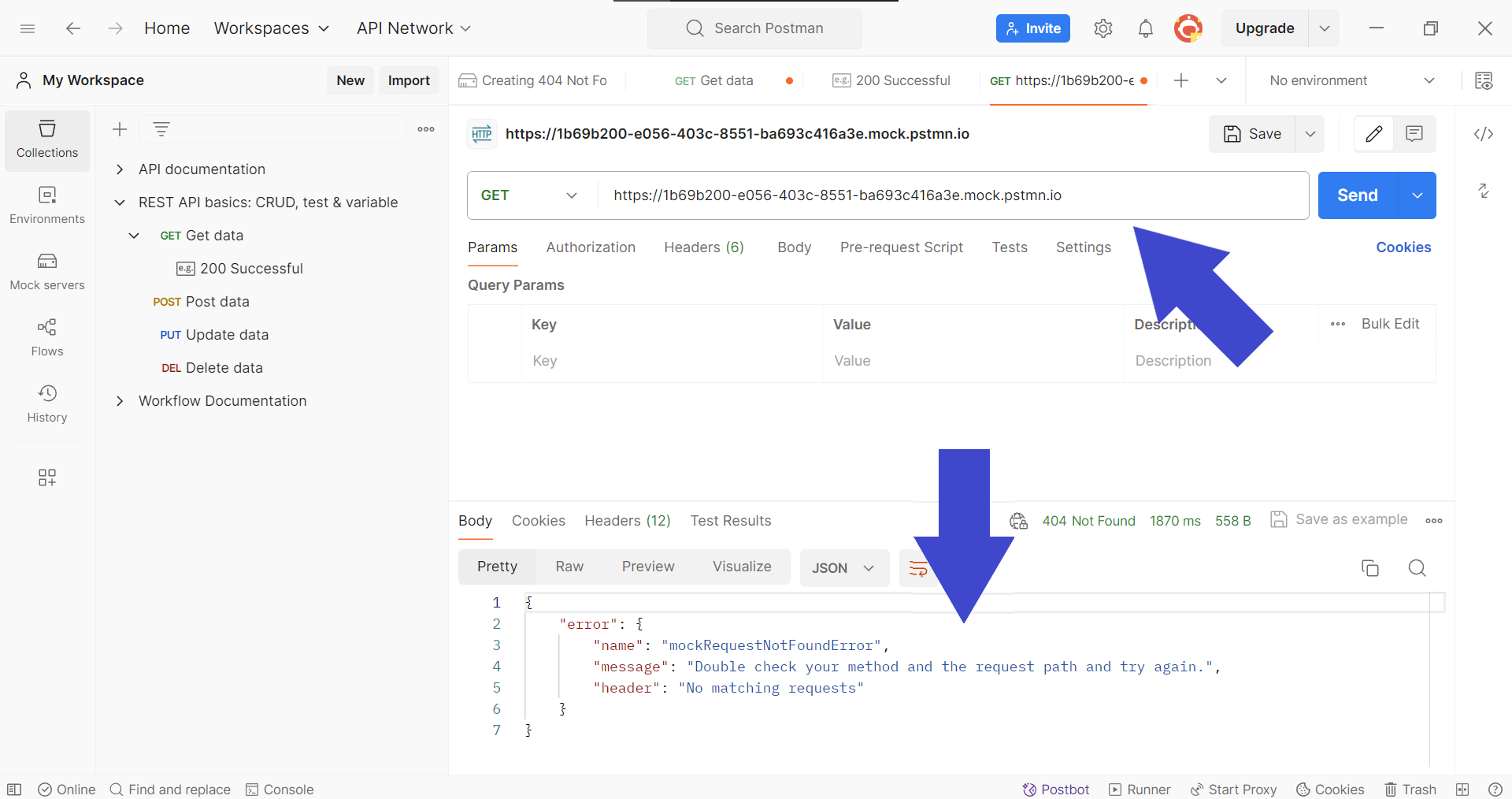Collapse the Get data request examples

point(134,236)
